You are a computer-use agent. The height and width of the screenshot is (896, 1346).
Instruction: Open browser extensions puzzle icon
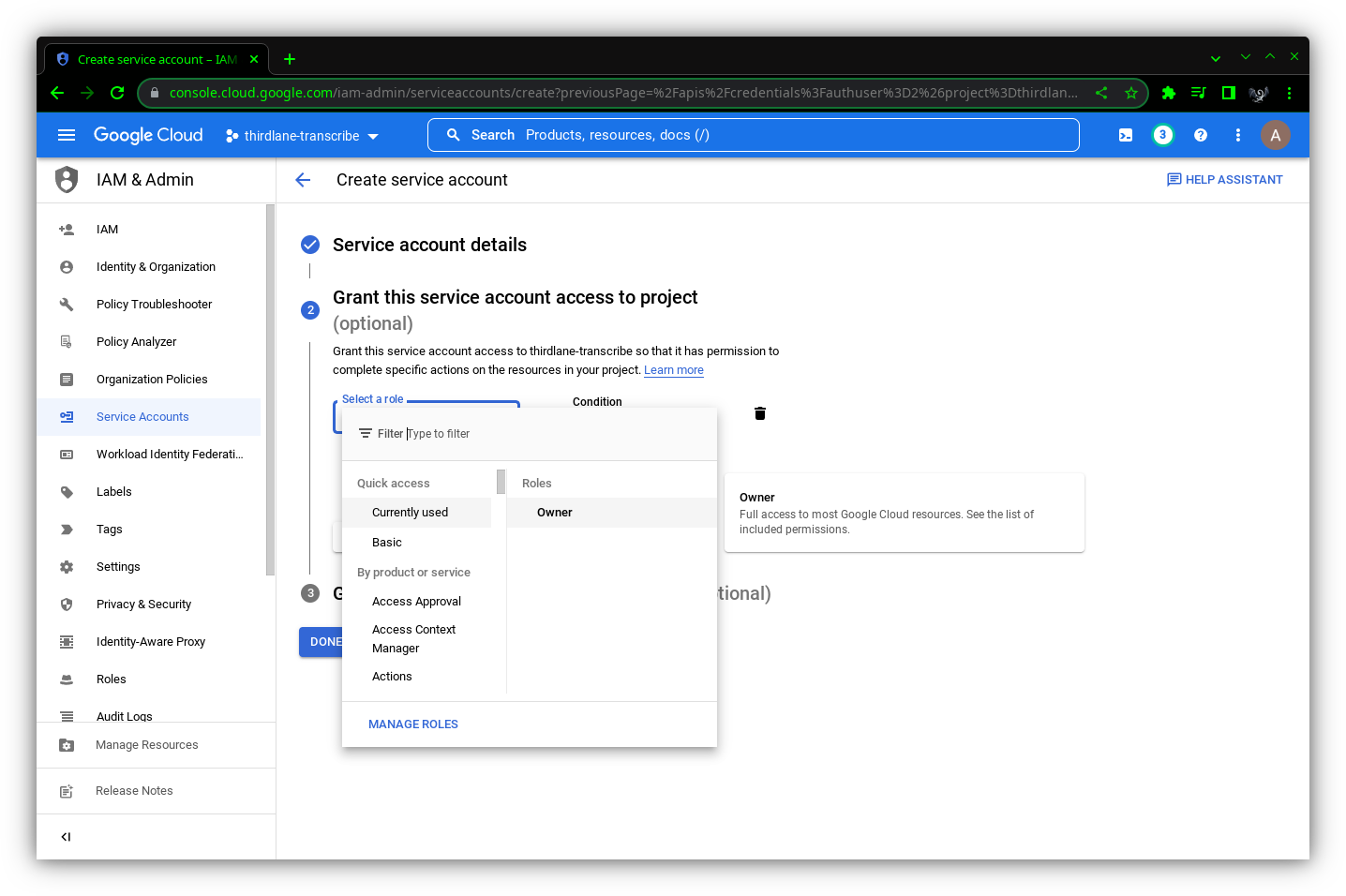[x=1169, y=93]
